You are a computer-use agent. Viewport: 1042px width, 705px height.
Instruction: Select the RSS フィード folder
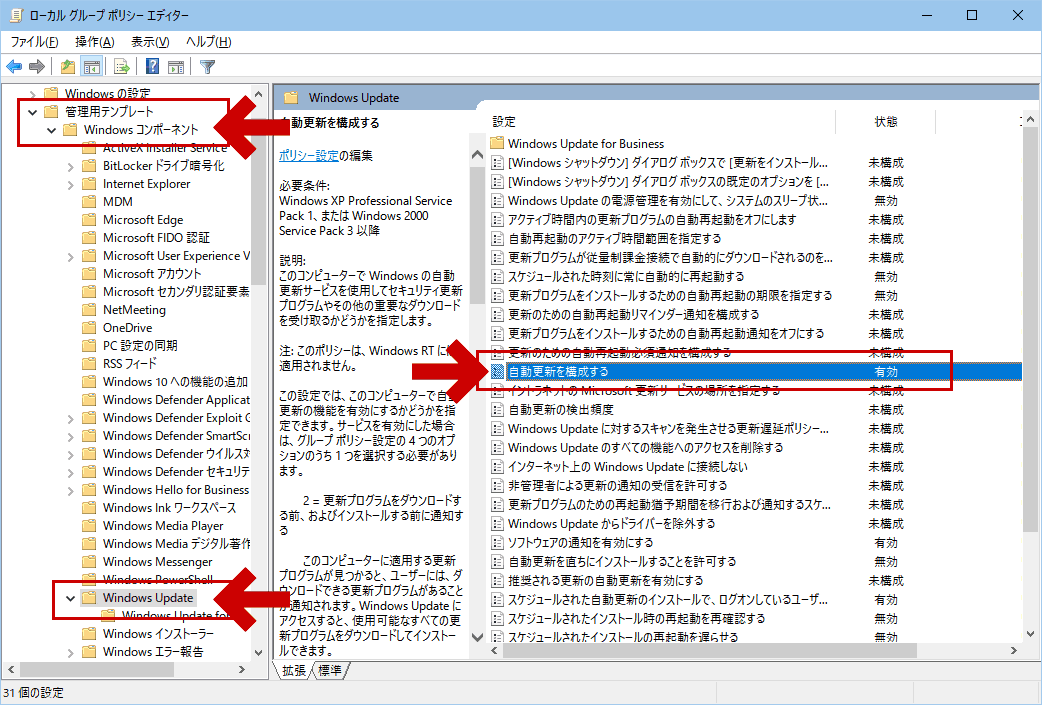tap(130, 363)
